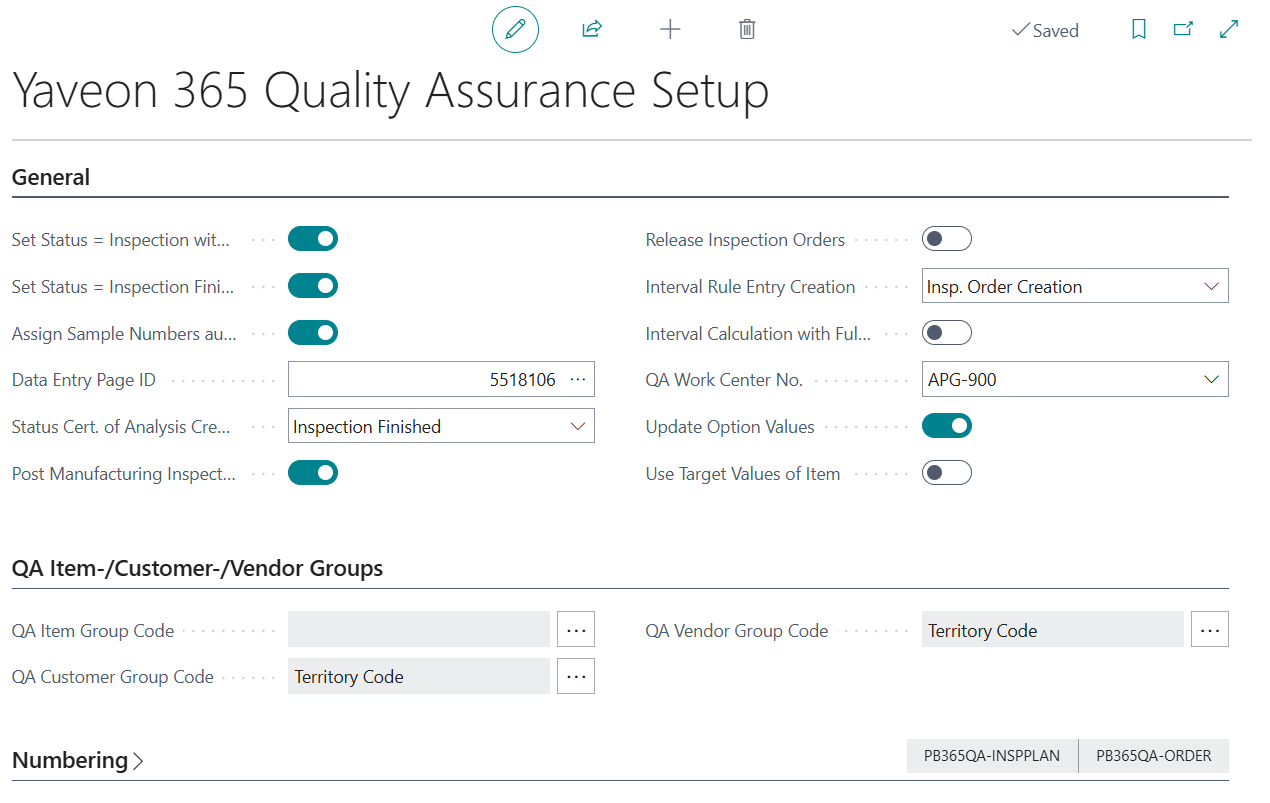Screen dimensions: 1270x803
Task: Click QA Customer Group Code Territory Code field
Action: [x=419, y=676]
